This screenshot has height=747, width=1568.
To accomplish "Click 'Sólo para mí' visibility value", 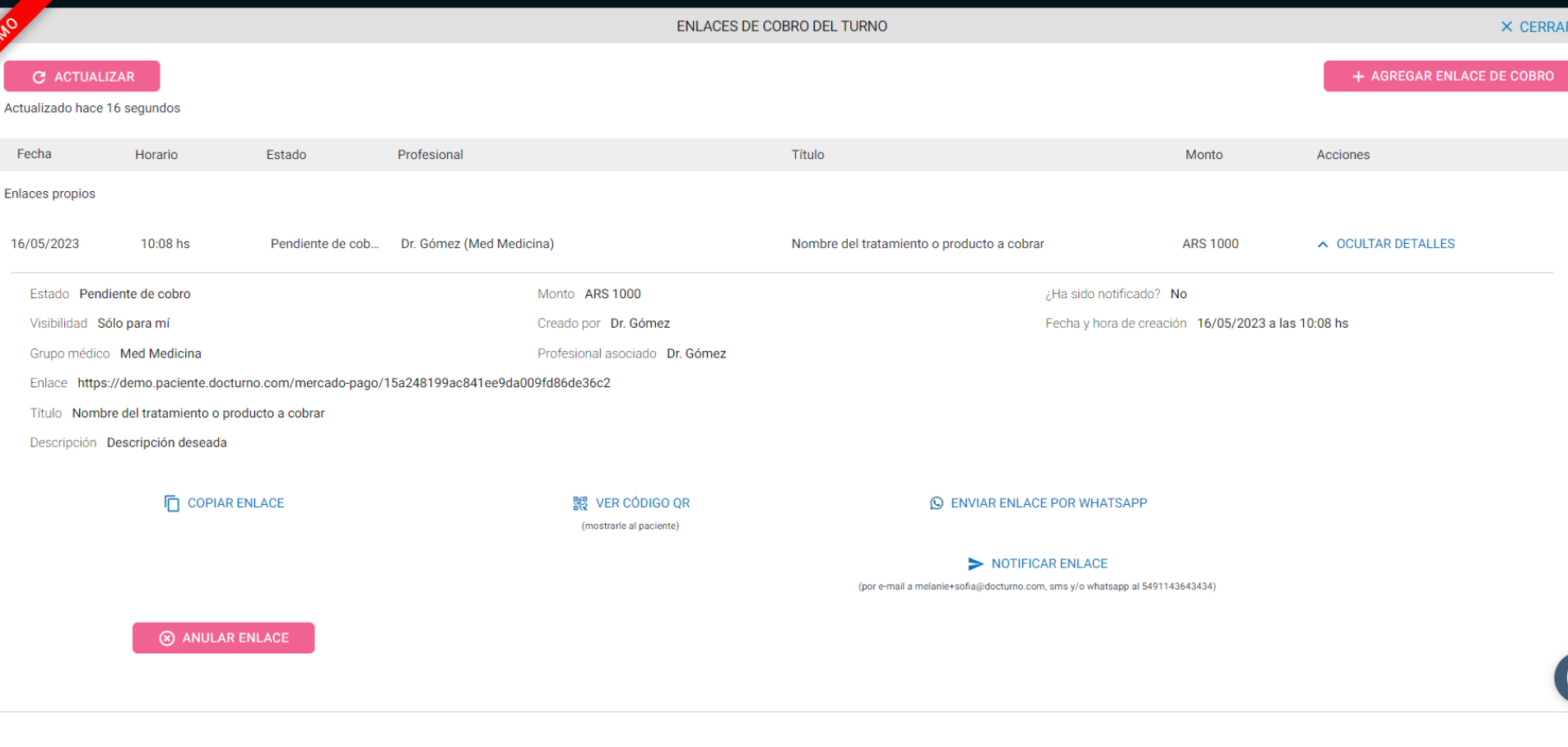I will tap(133, 324).
